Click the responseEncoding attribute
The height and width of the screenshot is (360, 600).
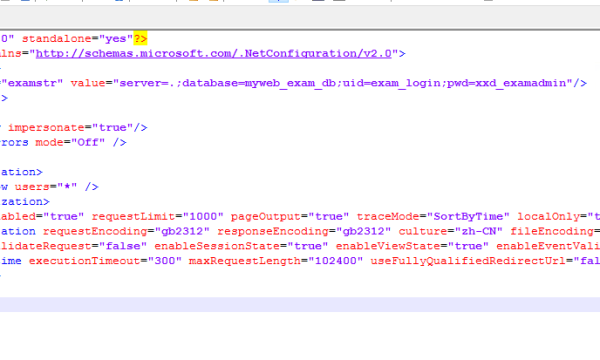click(x=273, y=231)
